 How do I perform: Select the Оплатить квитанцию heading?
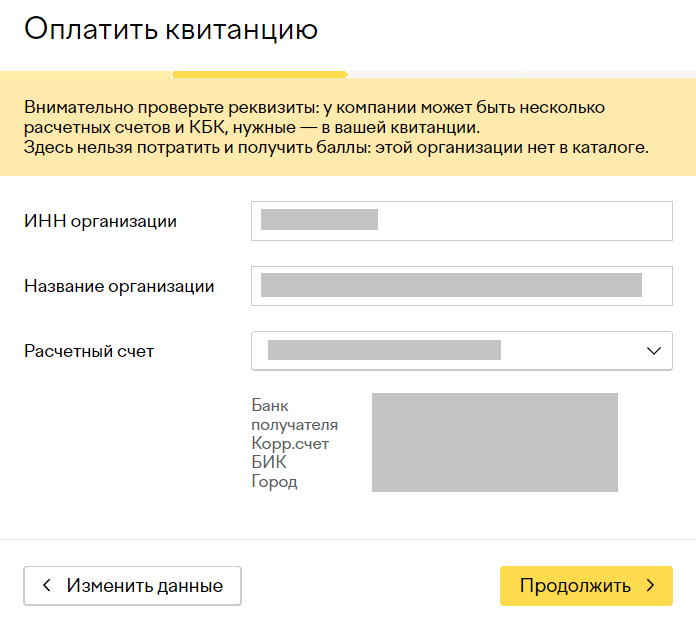[171, 29]
